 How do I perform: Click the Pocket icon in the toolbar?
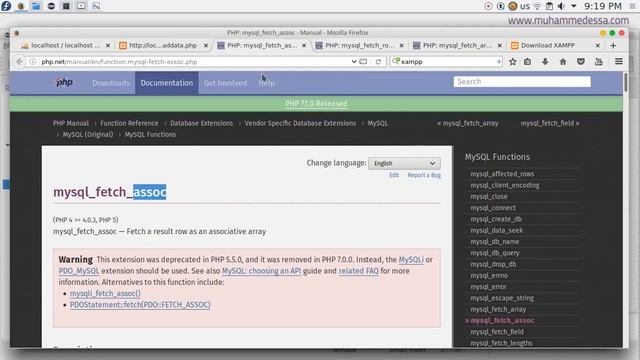coord(580,62)
